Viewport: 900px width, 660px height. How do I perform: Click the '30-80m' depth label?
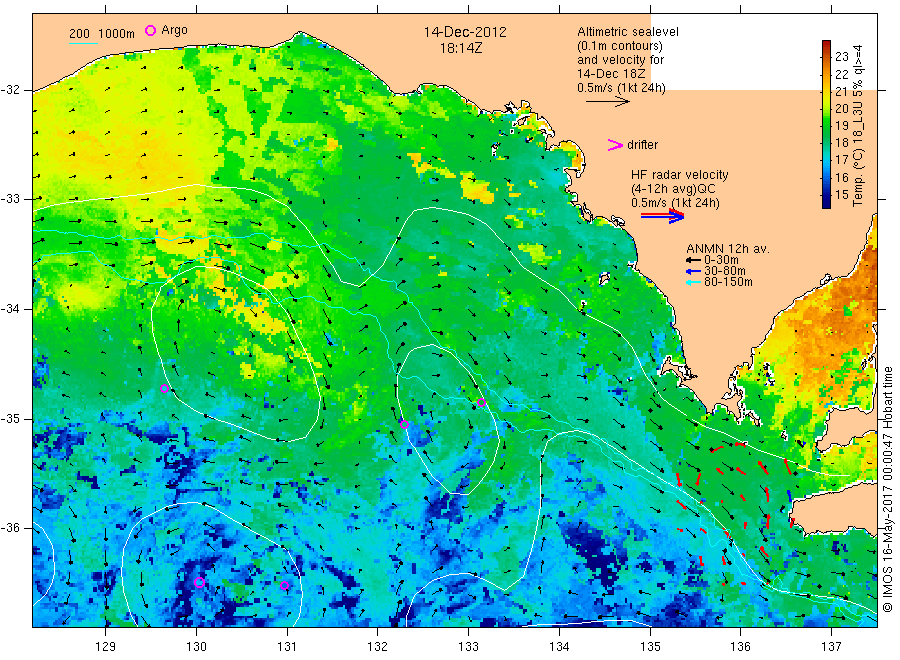[x=725, y=271]
